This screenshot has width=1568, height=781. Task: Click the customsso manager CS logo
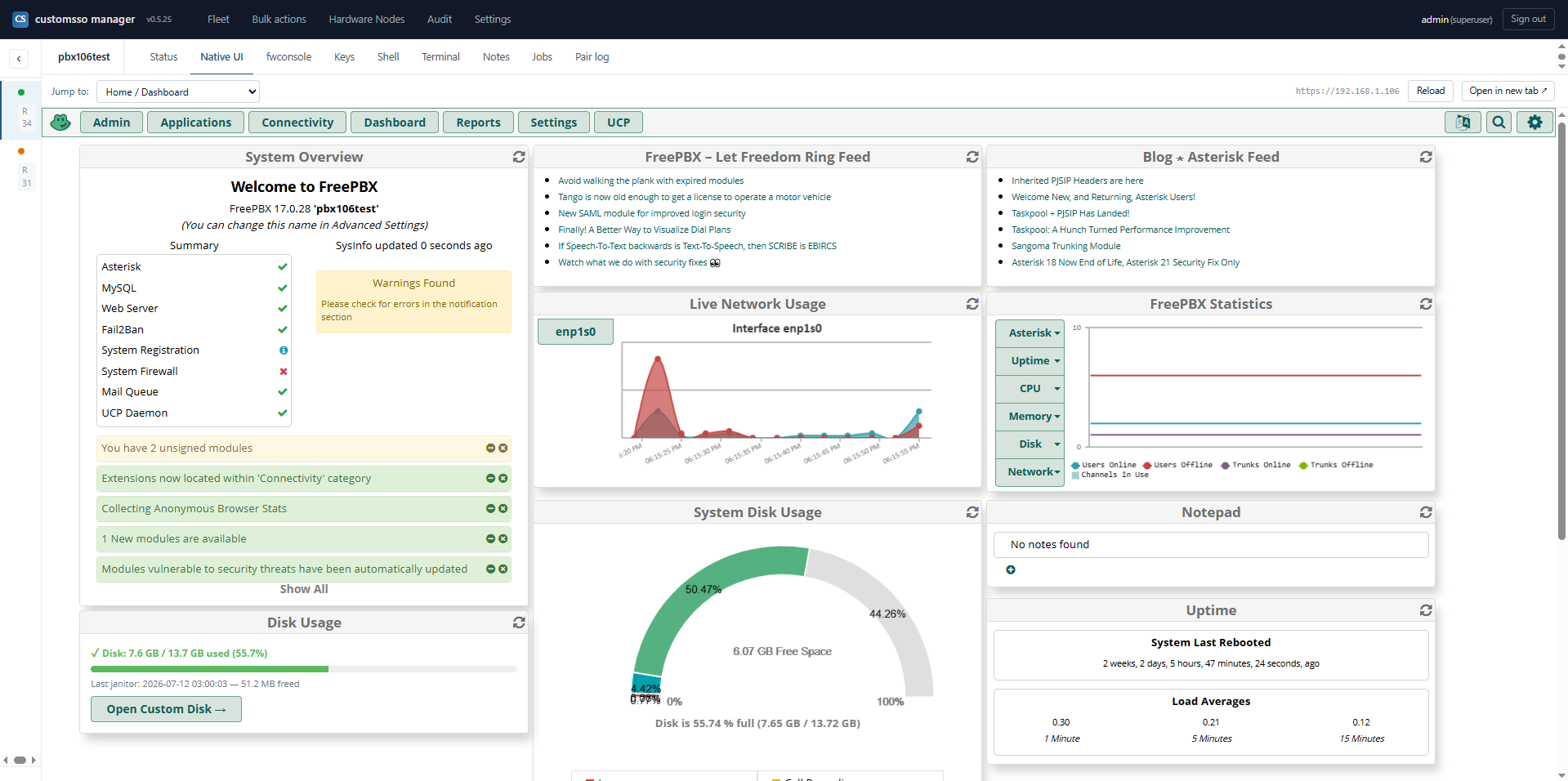(x=20, y=19)
